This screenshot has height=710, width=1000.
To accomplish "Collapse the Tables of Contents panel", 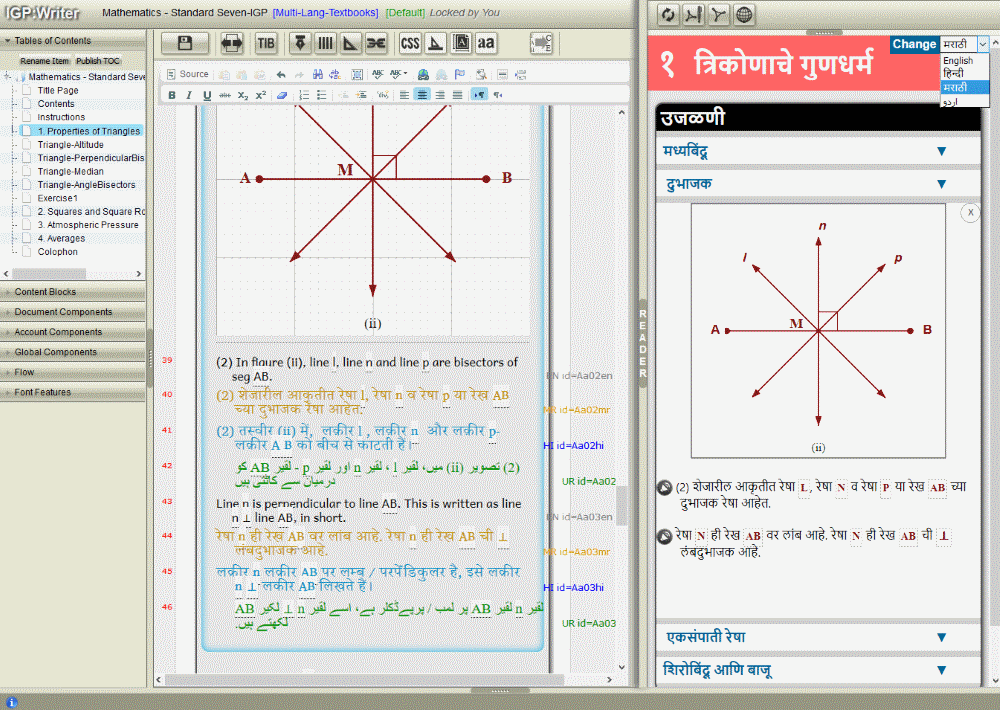I will point(73,40).
